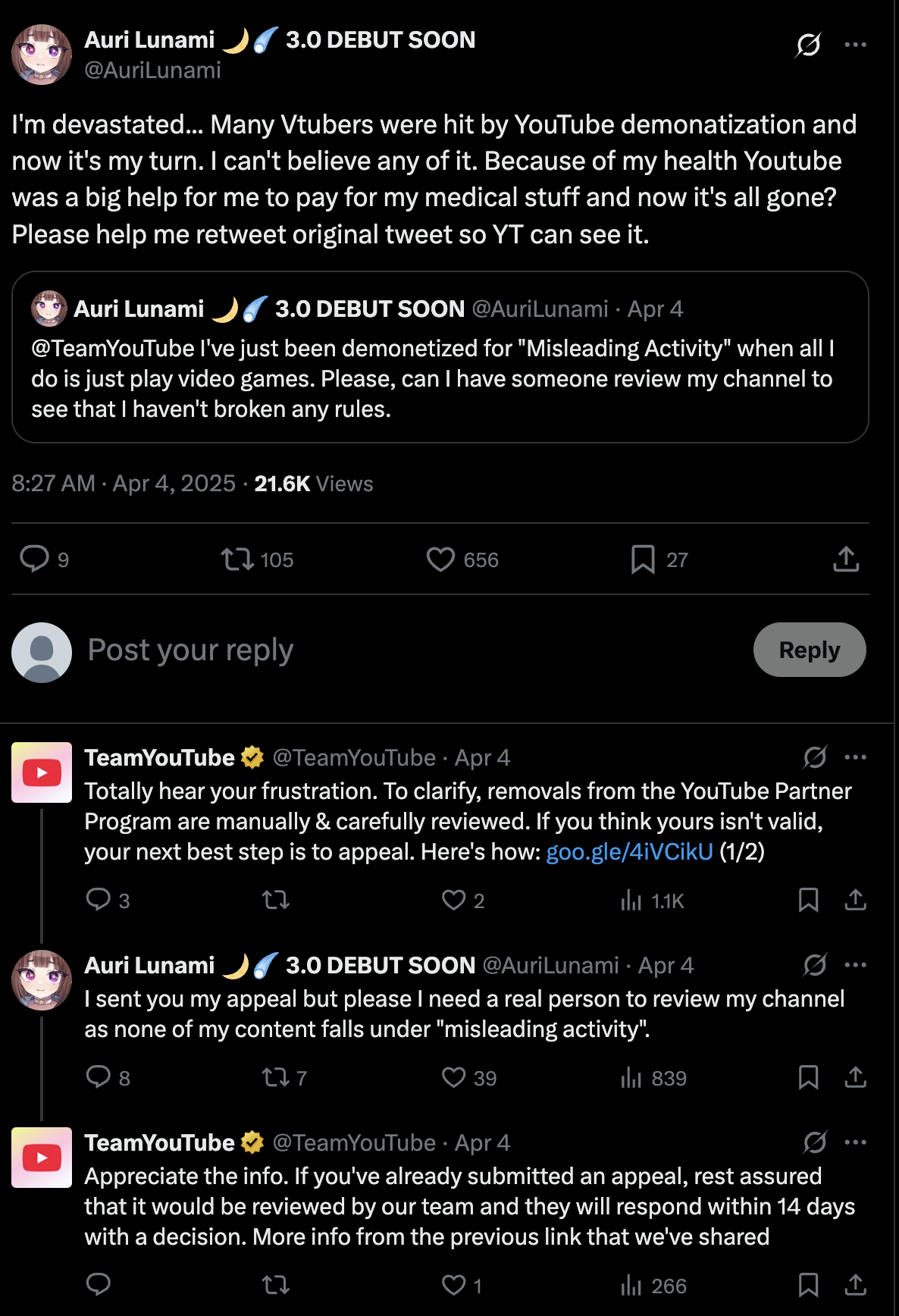Click Grok icon on last TeamYouTube reply
Screen dimensions: 899x1316
pos(815,1142)
